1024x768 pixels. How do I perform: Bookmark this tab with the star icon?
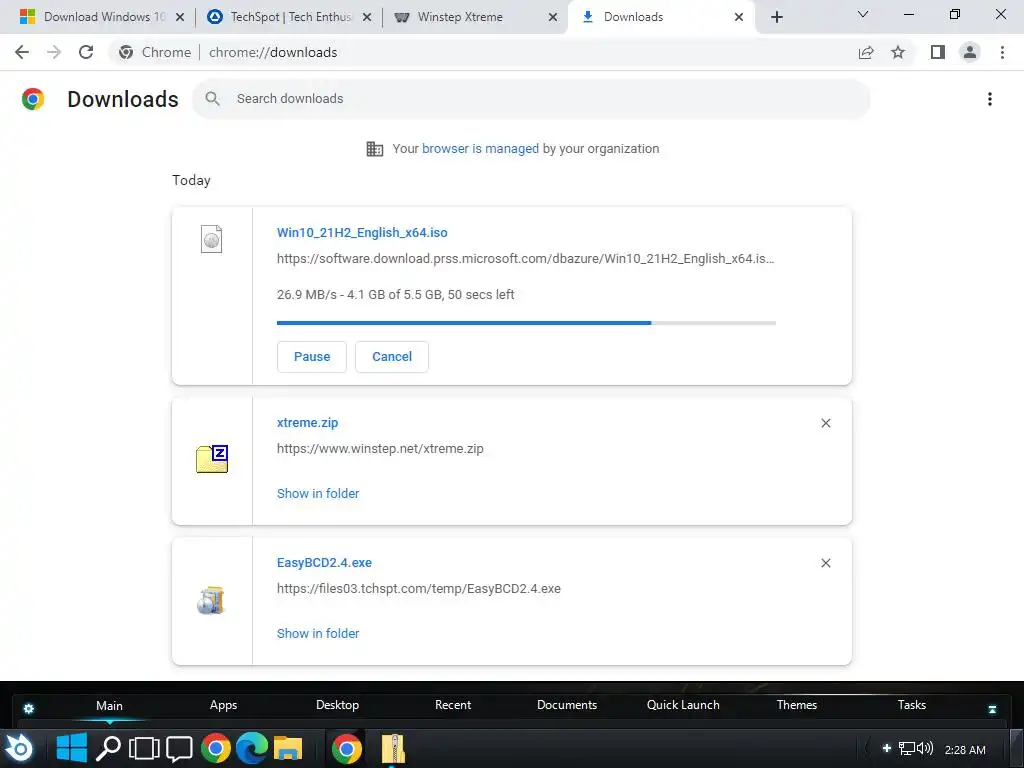898,52
